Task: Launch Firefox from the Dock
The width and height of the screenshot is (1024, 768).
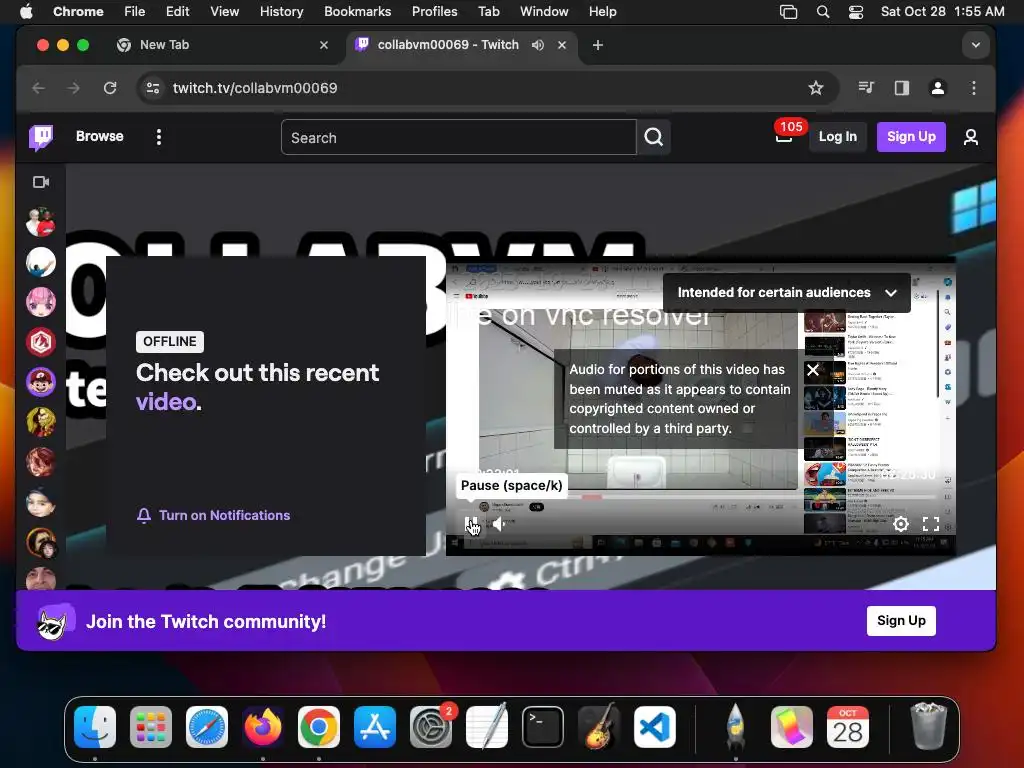Action: click(263, 727)
